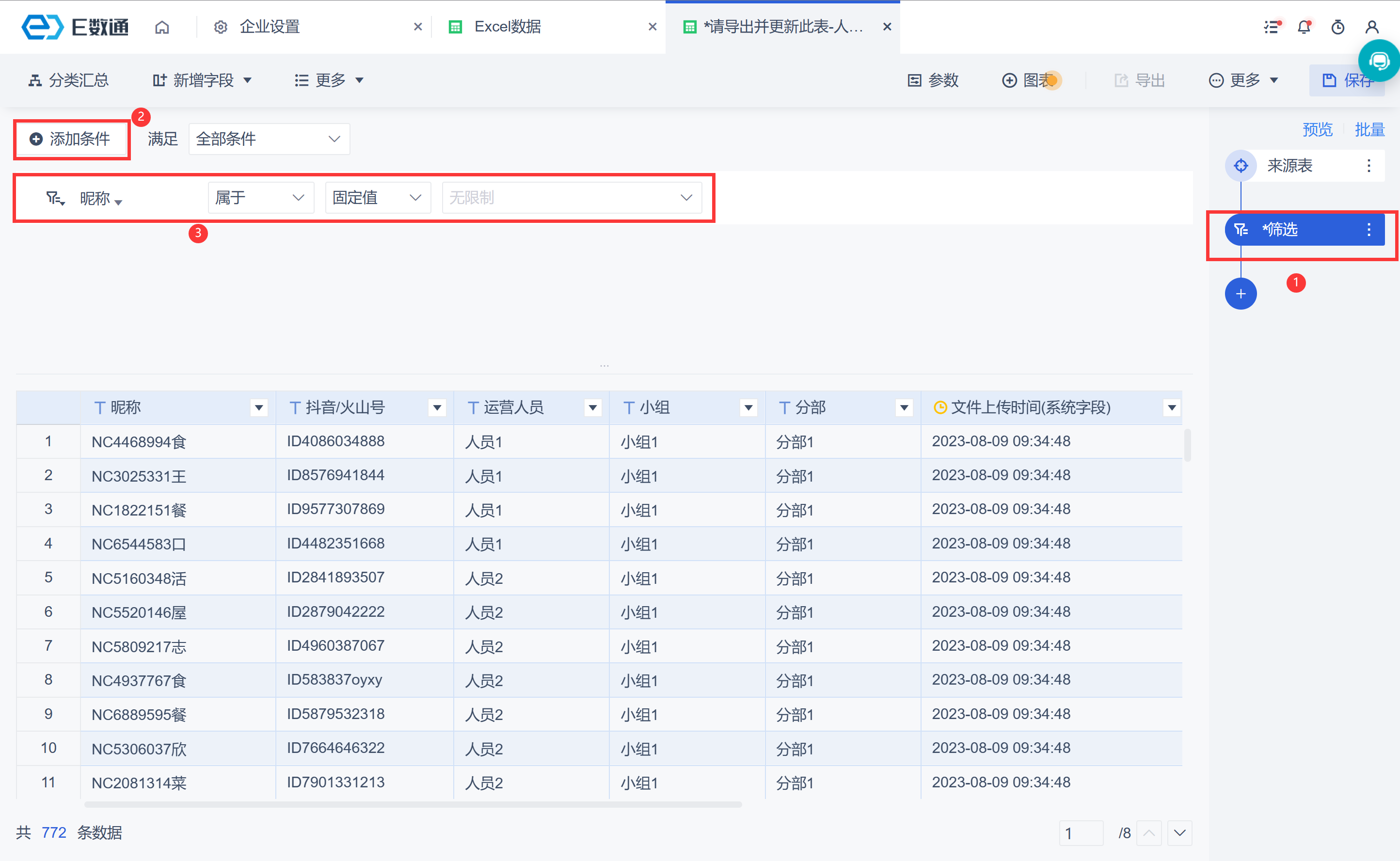The image size is (1400, 861).
Task: Expand 全部条件 dropdown
Action: click(x=269, y=139)
